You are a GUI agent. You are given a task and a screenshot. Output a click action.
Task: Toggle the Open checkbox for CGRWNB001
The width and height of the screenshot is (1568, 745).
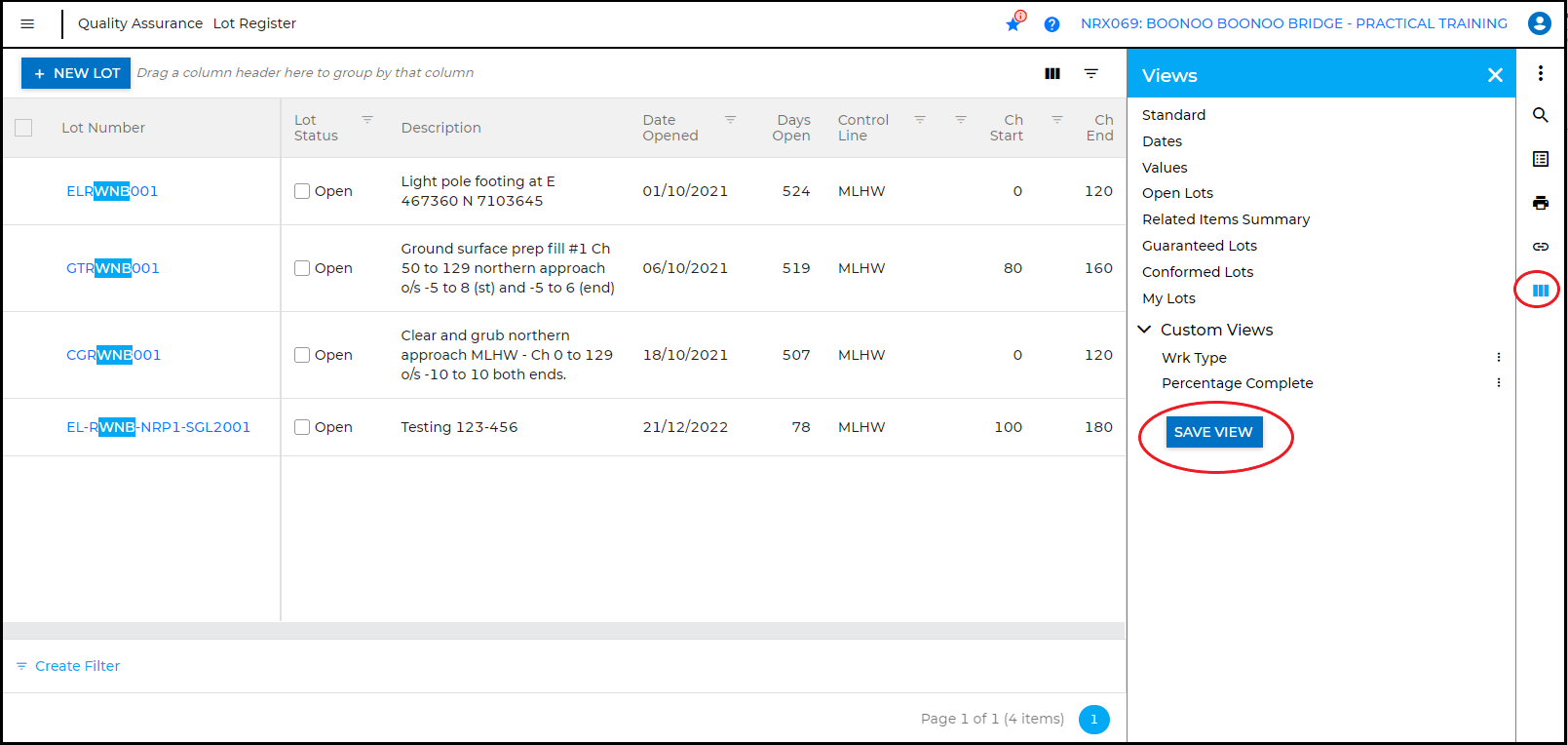click(x=302, y=355)
